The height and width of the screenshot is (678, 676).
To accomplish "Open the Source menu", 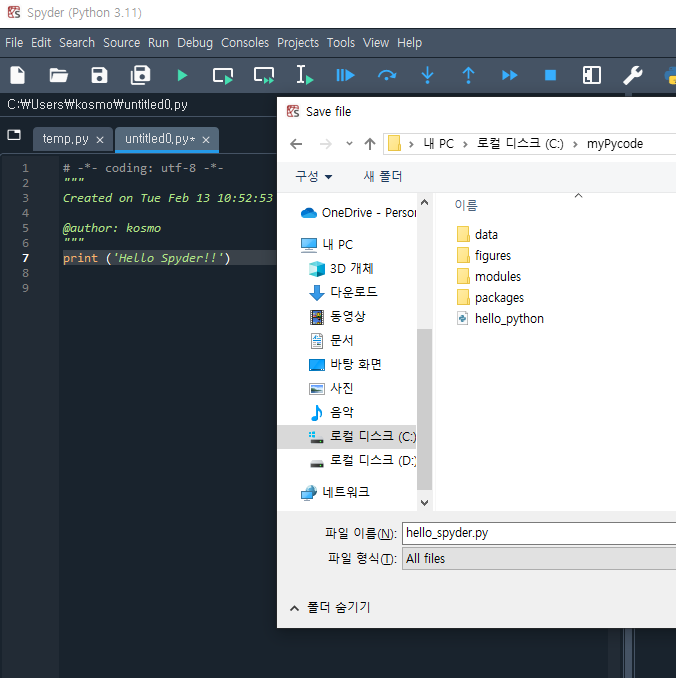I will pyautogui.click(x=122, y=43).
